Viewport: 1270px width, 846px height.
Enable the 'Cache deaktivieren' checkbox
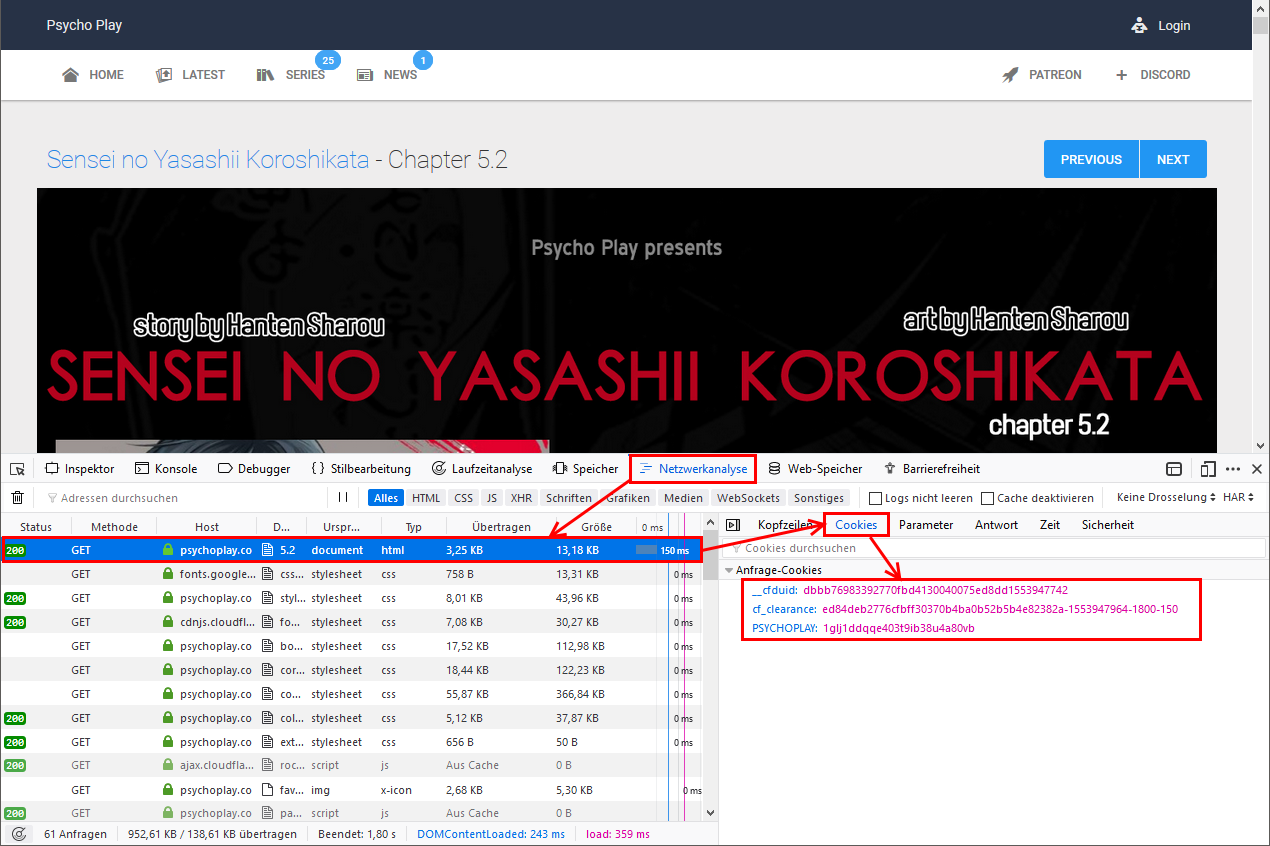(x=987, y=498)
